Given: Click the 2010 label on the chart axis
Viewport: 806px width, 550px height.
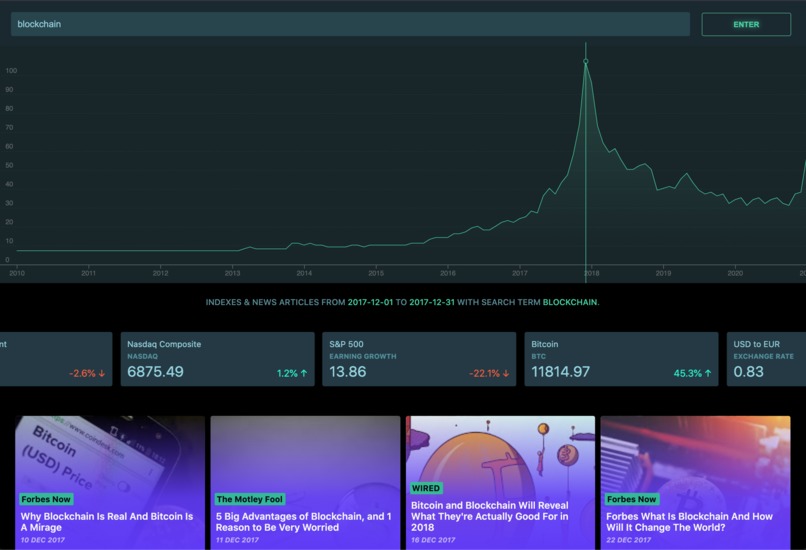Looking at the screenshot, I should click(17, 273).
